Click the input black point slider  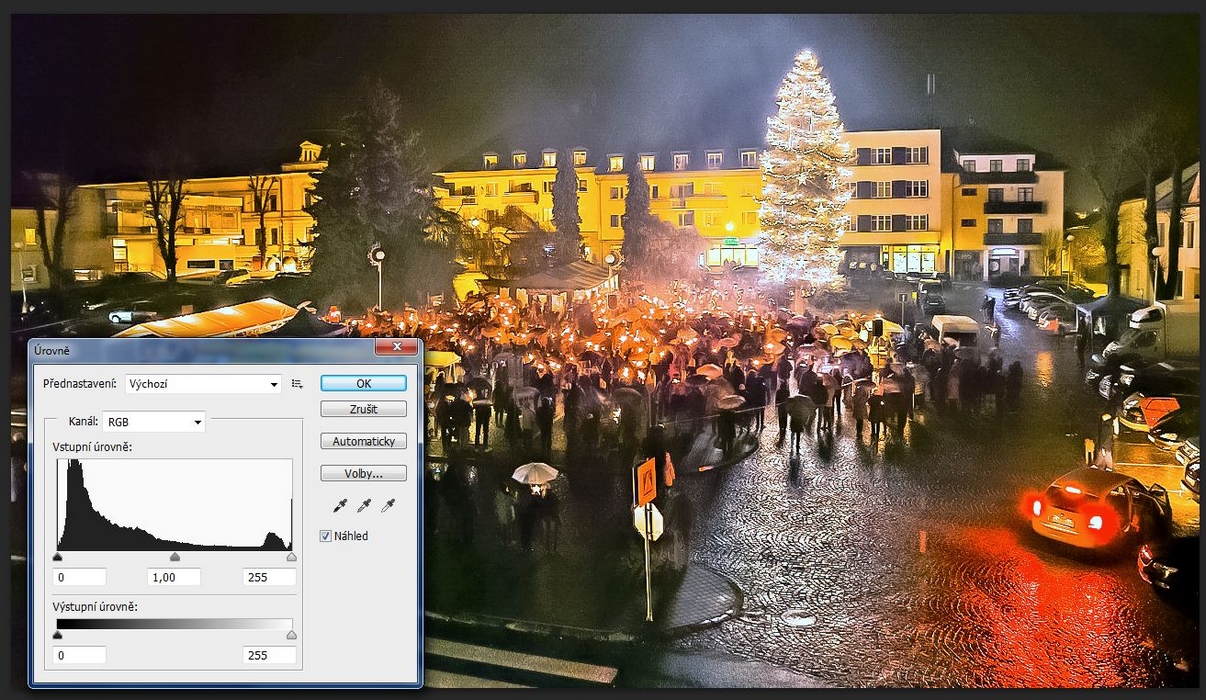click(x=57, y=557)
